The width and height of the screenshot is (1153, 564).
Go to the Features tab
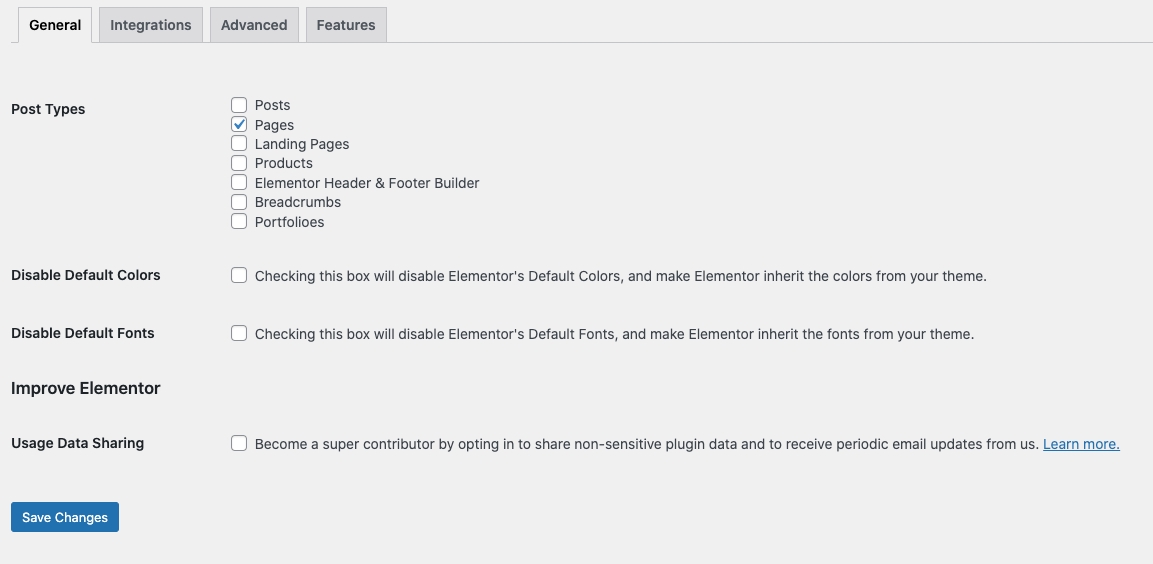(346, 25)
